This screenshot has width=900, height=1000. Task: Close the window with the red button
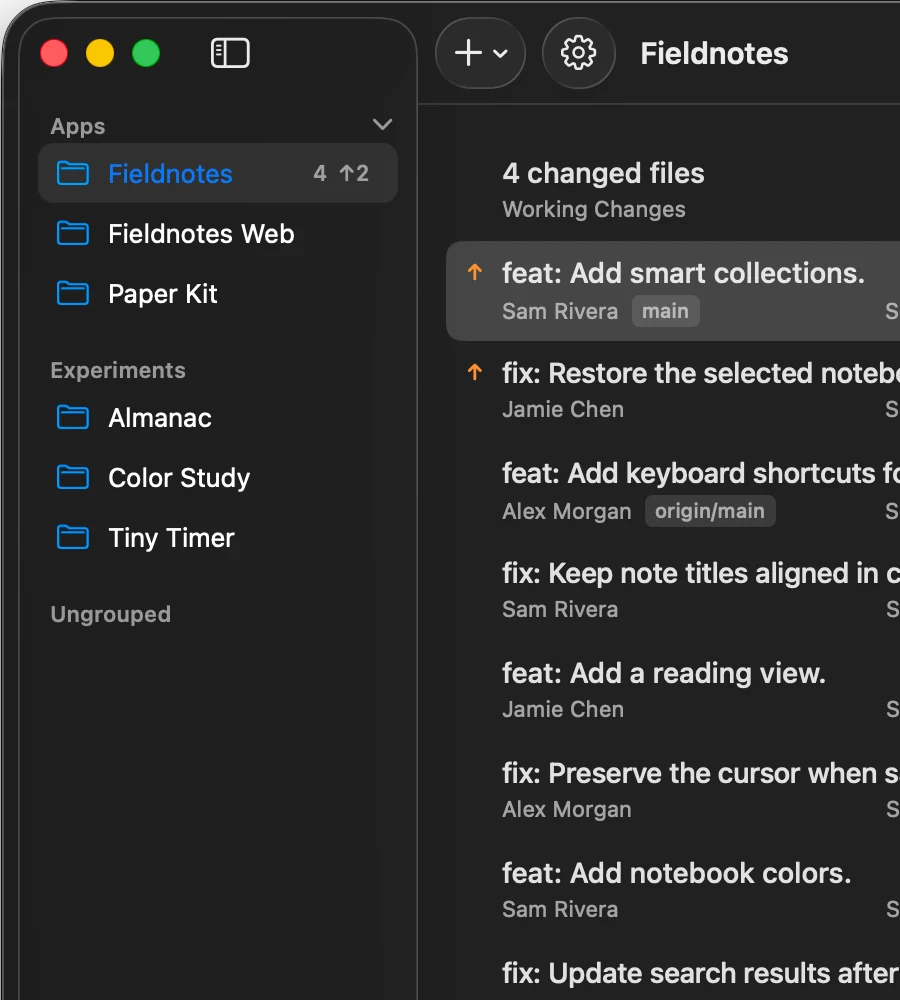click(54, 53)
